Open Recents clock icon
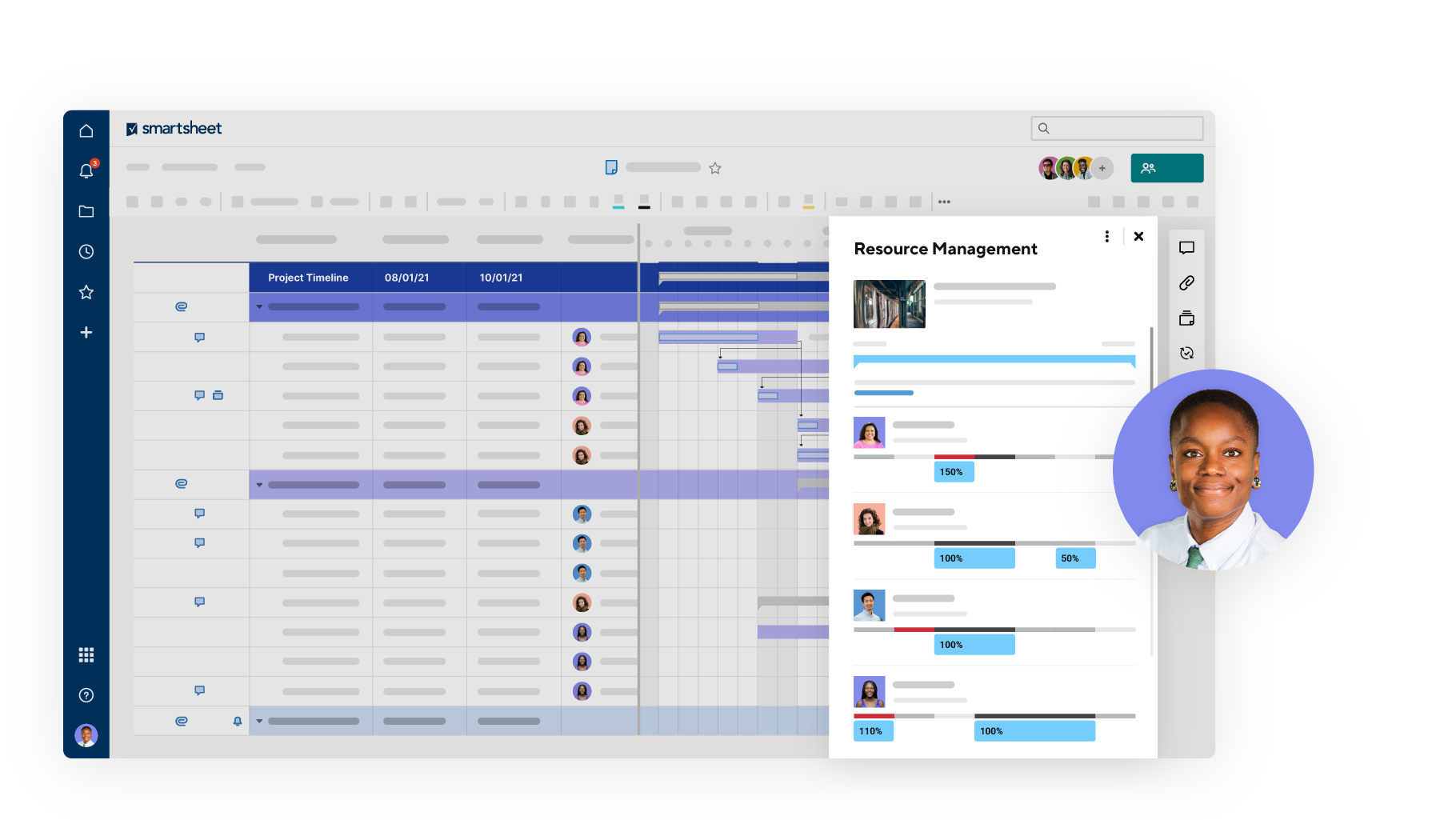1456x820 pixels. tap(86, 252)
